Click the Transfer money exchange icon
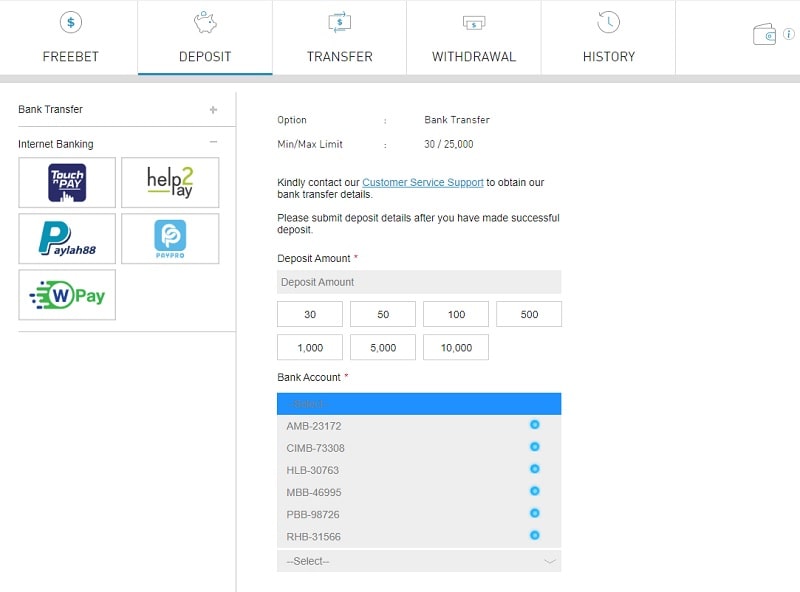This screenshot has height=592, width=800. coord(340,22)
